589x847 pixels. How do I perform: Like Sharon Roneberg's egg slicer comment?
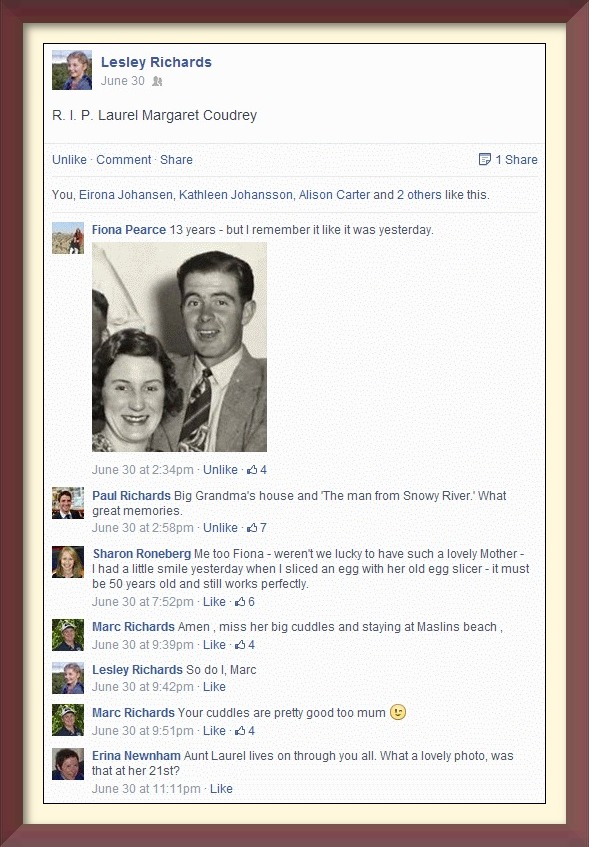tap(214, 602)
